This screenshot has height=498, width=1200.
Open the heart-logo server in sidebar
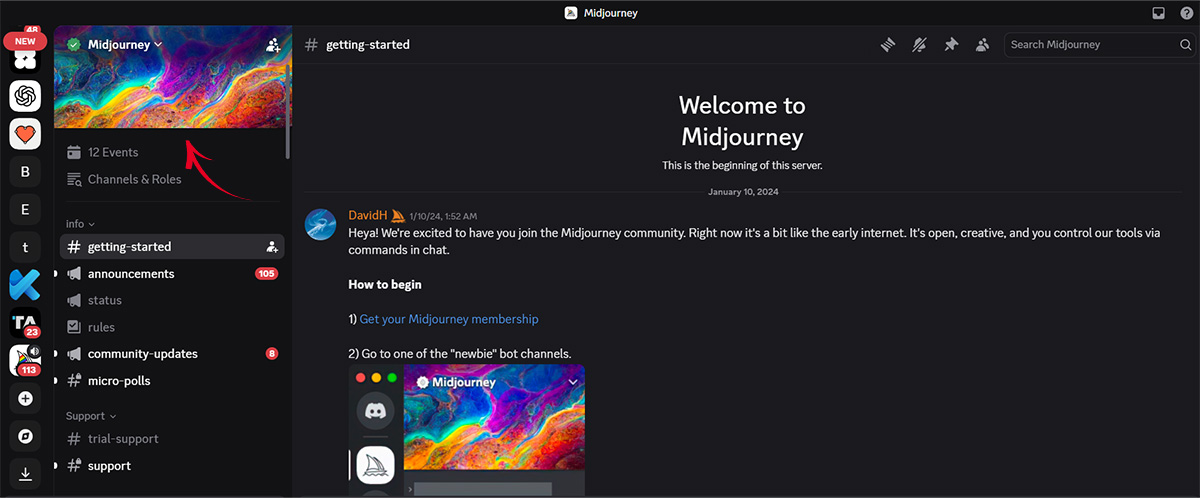click(25, 134)
